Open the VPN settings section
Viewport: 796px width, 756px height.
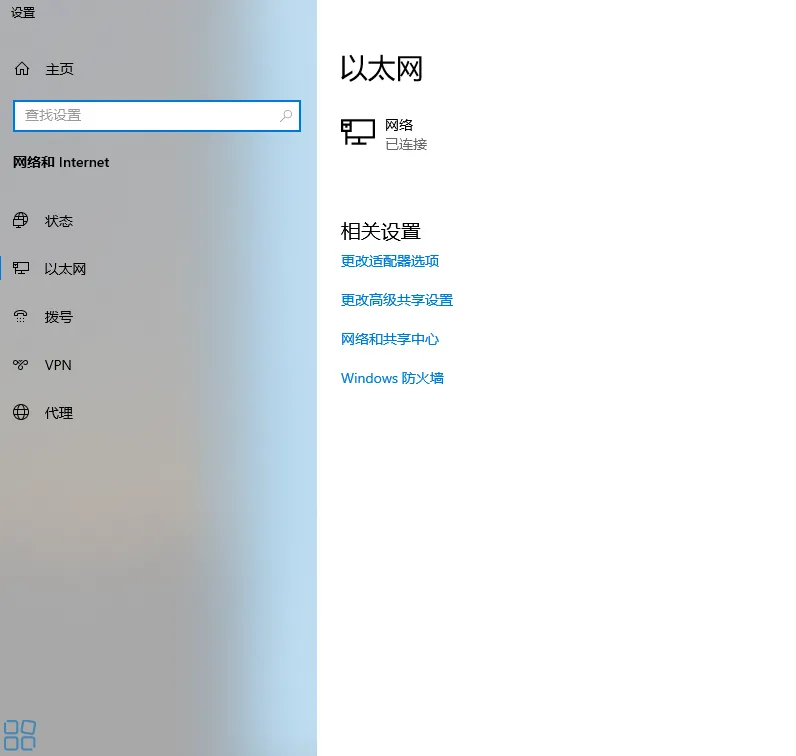click(58, 365)
